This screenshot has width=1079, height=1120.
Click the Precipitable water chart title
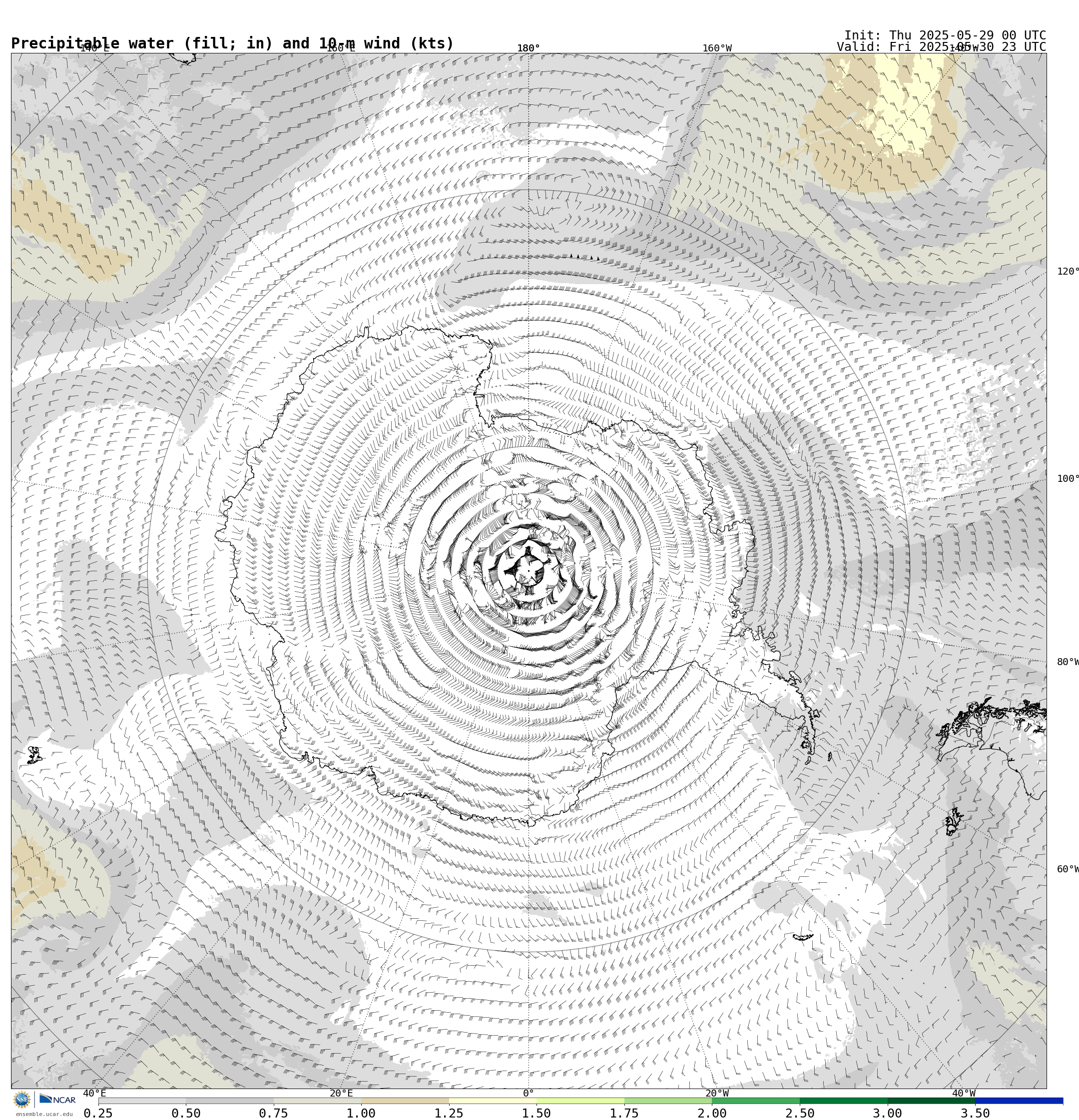(232, 43)
